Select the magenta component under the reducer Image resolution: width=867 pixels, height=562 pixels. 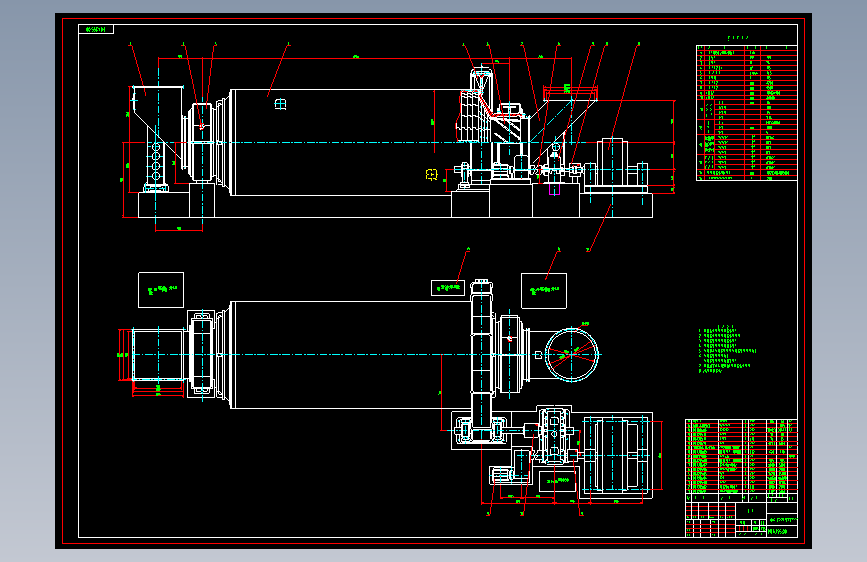(x=554, y=190)
